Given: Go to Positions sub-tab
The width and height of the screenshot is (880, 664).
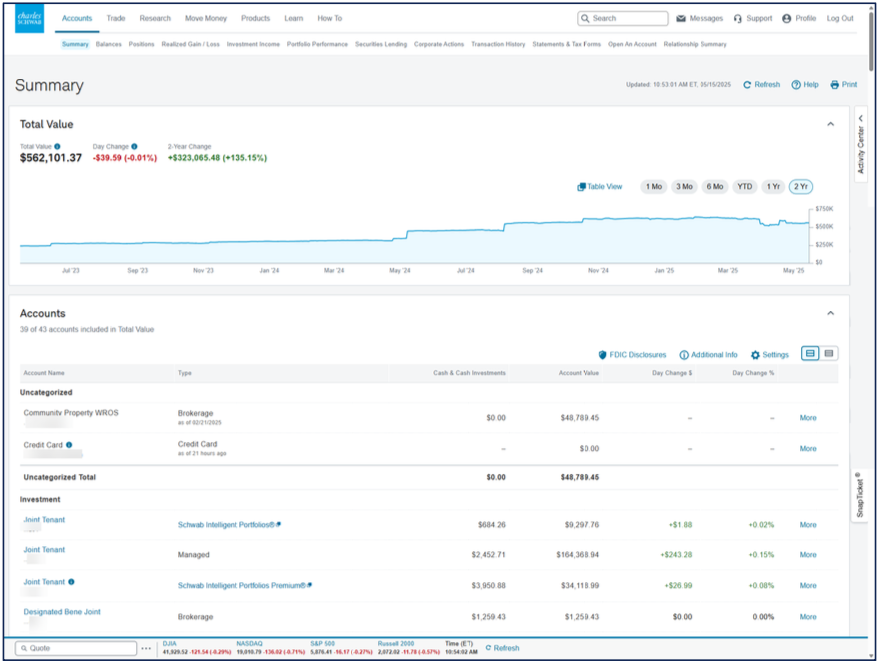Looking at the screenshot, I should point(141,44).
